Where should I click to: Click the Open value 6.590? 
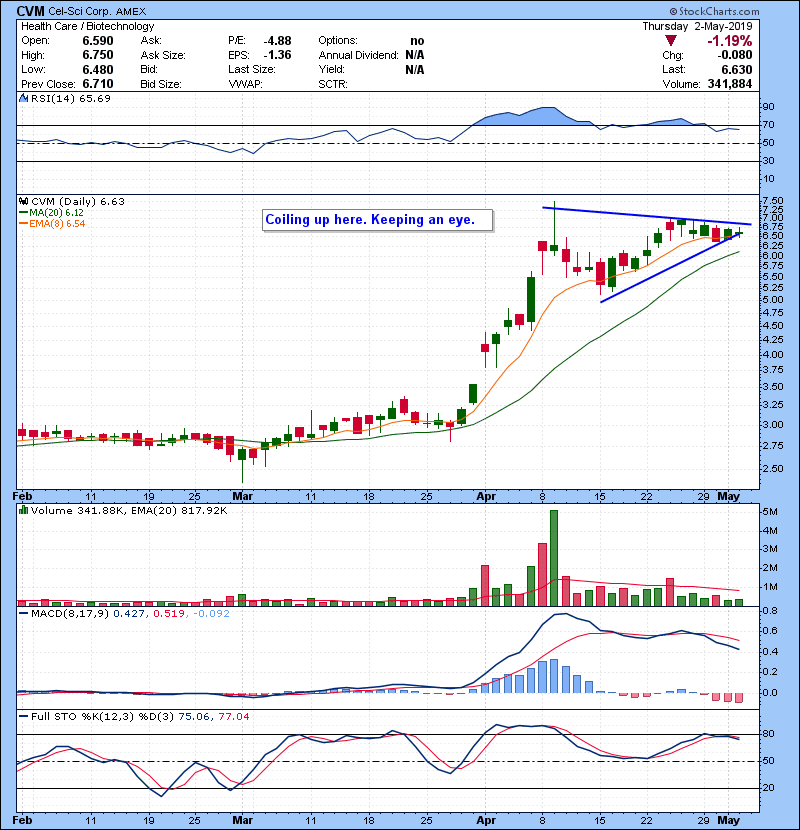click(98, 41)
